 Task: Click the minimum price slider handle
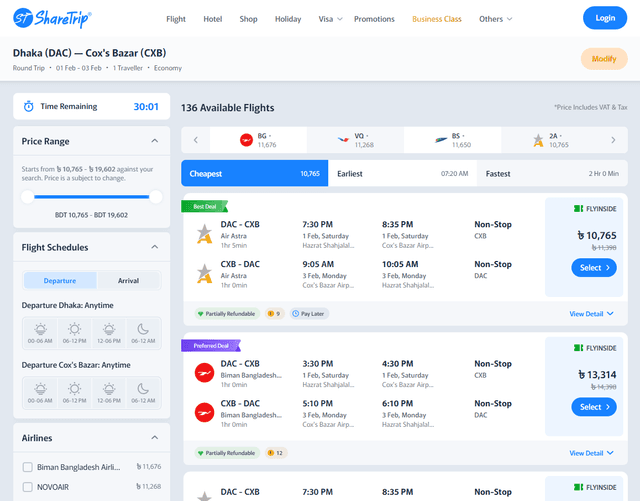(28, 197)
